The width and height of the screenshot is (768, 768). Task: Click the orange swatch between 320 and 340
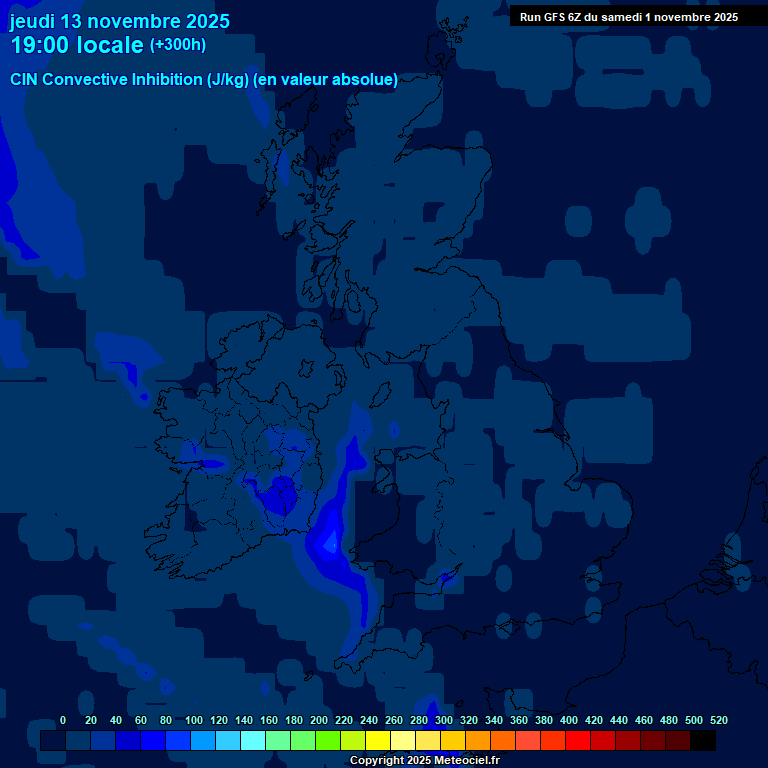tap(478, 741)
